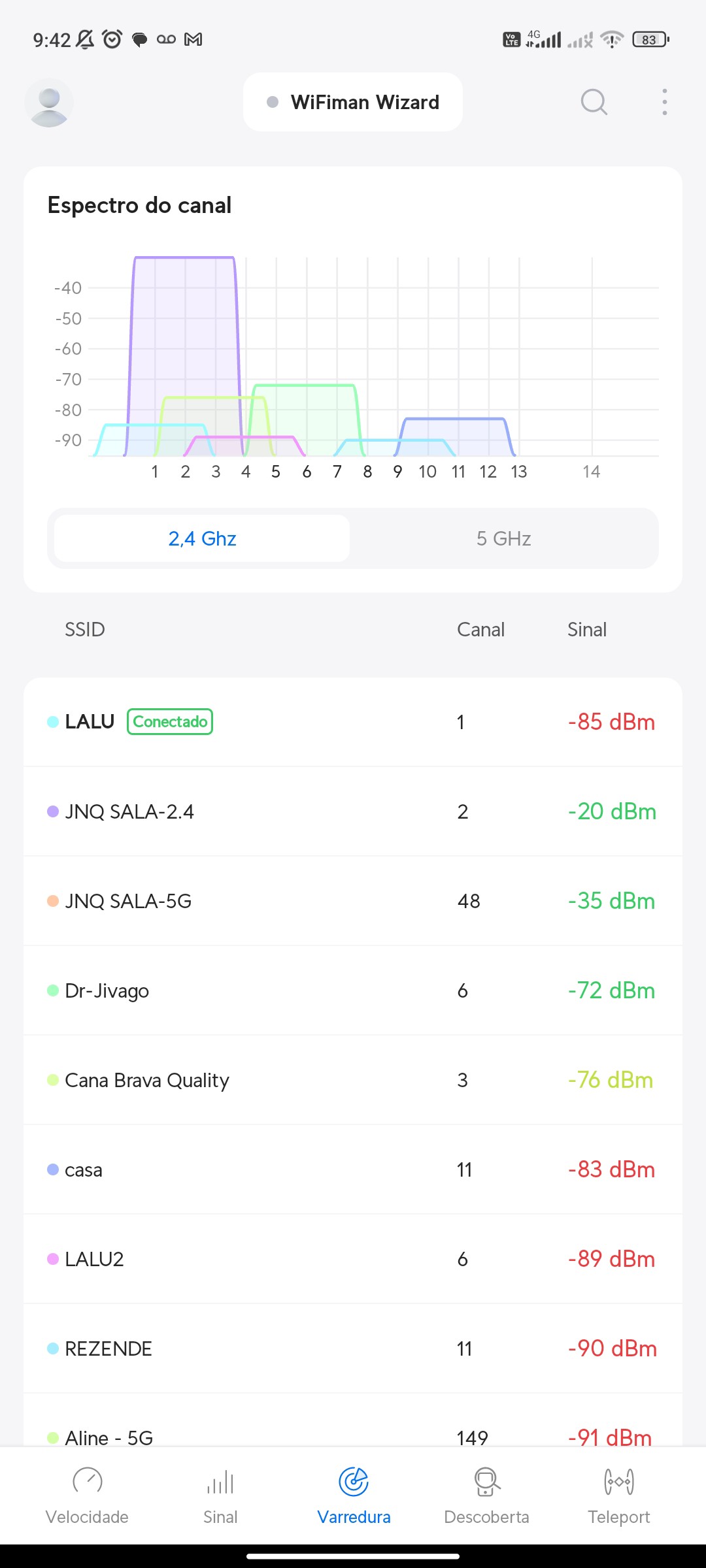
Task: Open the WiFiman Wizard selector
Action: pos(353,102)
